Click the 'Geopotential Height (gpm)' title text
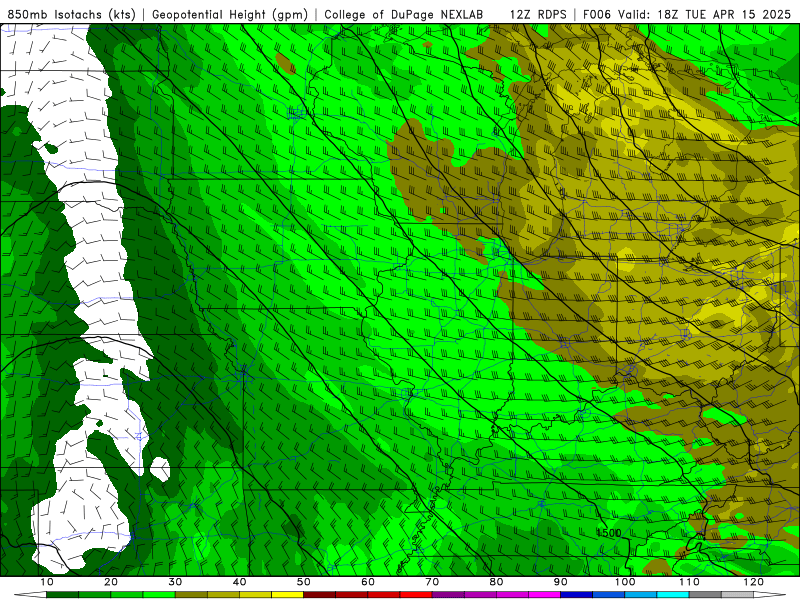 [230, 15]
